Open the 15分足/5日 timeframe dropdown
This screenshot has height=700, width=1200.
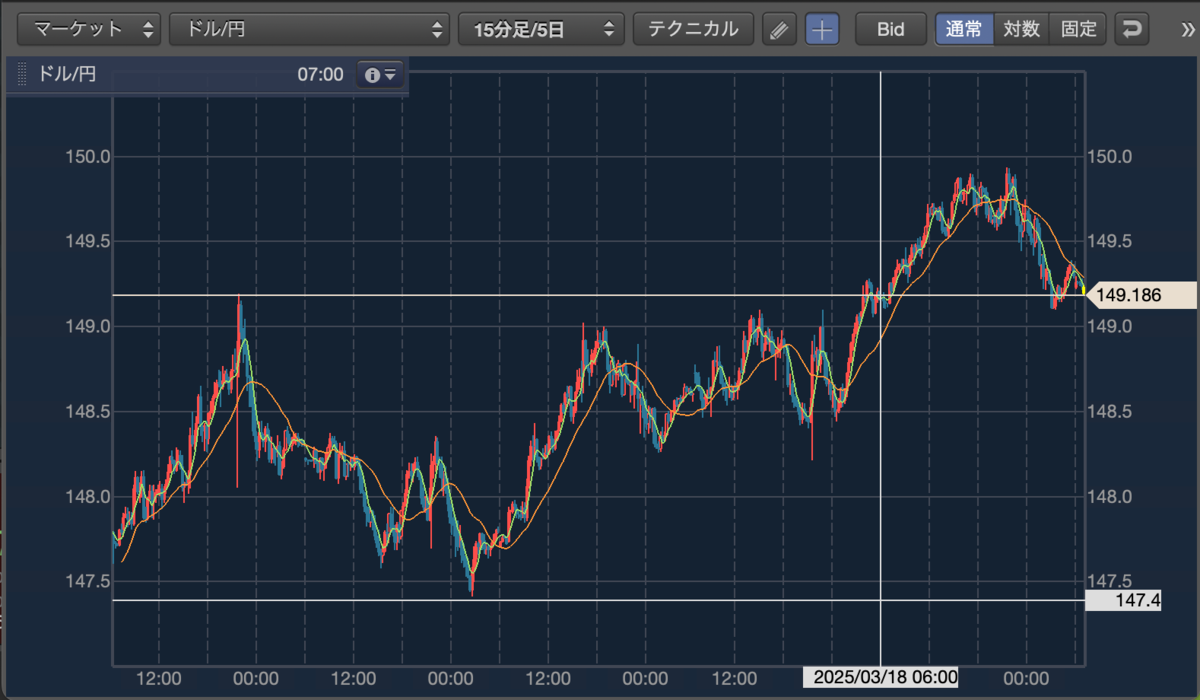coord(541,29)
